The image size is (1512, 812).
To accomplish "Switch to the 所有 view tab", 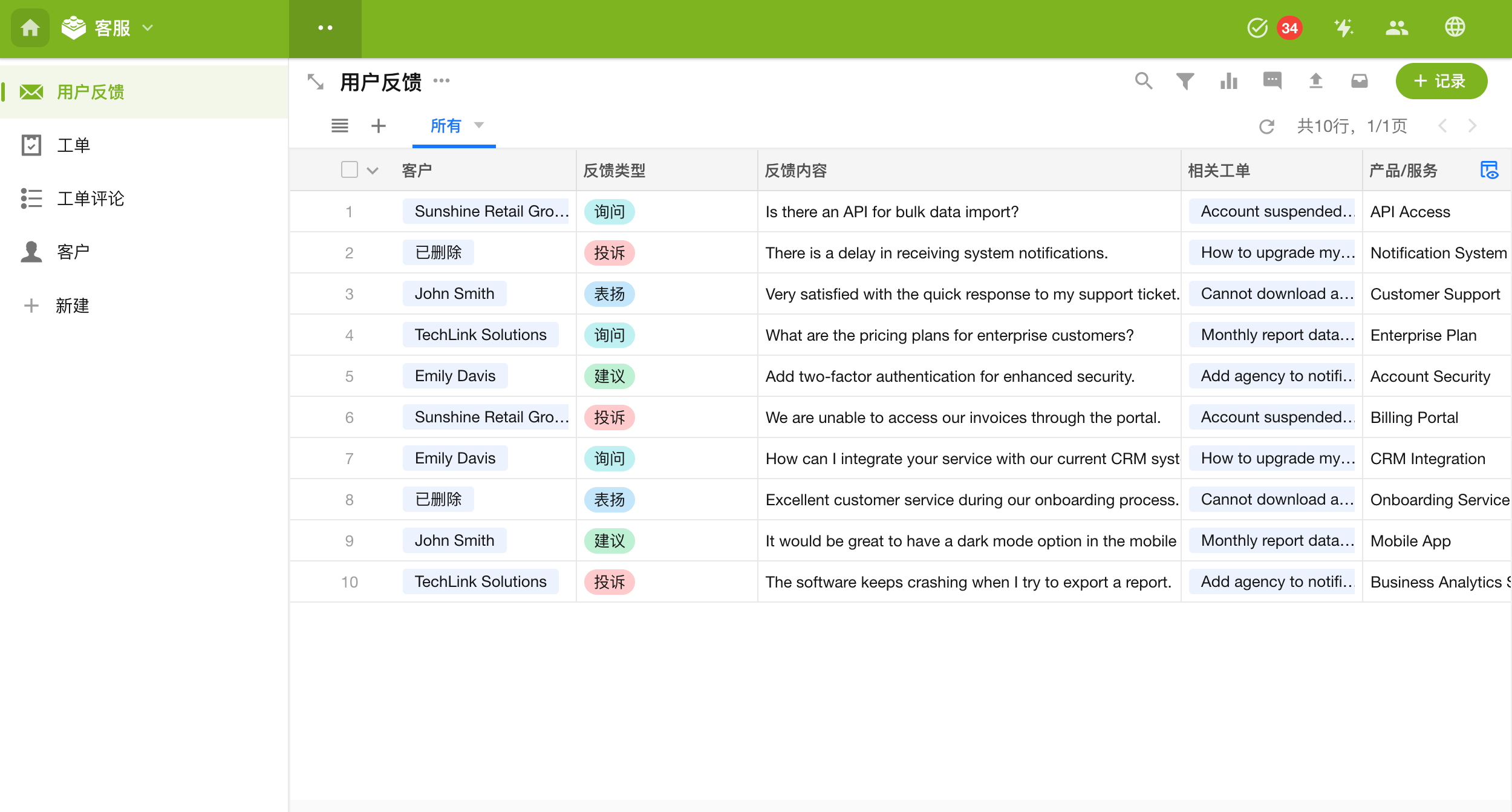I will point(446,126).
